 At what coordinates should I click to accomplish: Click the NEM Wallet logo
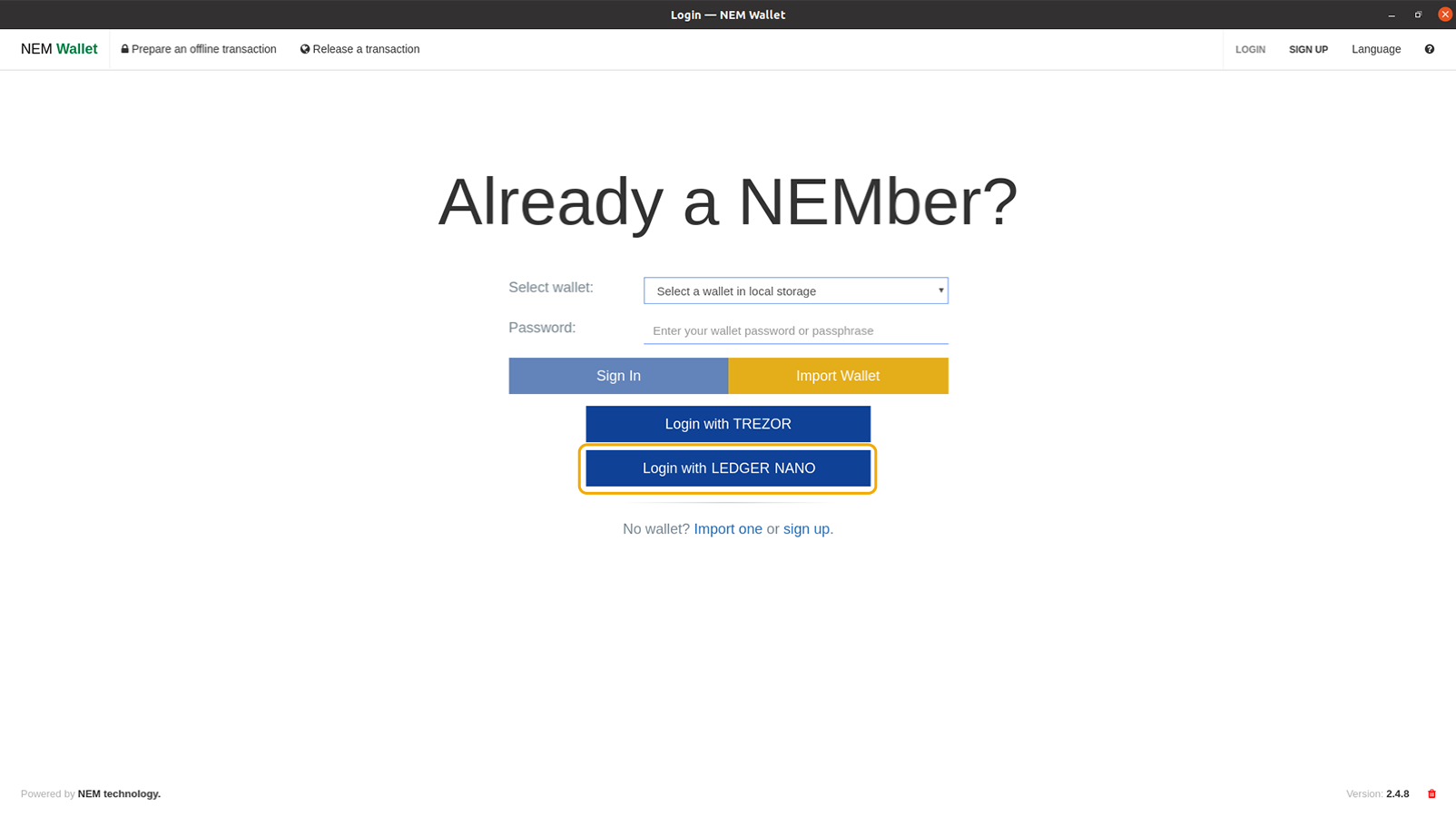point(59,49)
